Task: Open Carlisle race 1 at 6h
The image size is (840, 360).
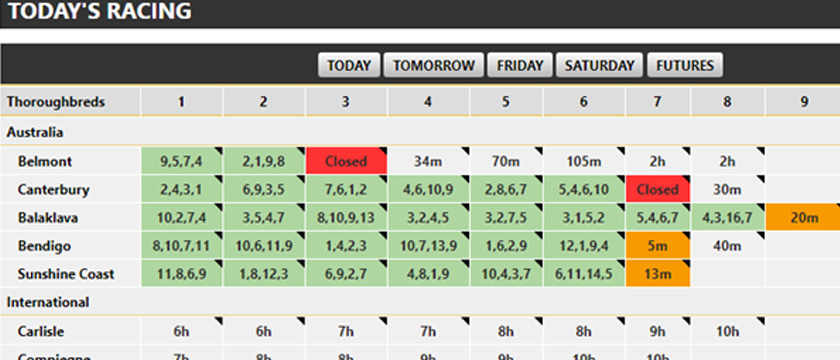Action: [x=182, y=331]
